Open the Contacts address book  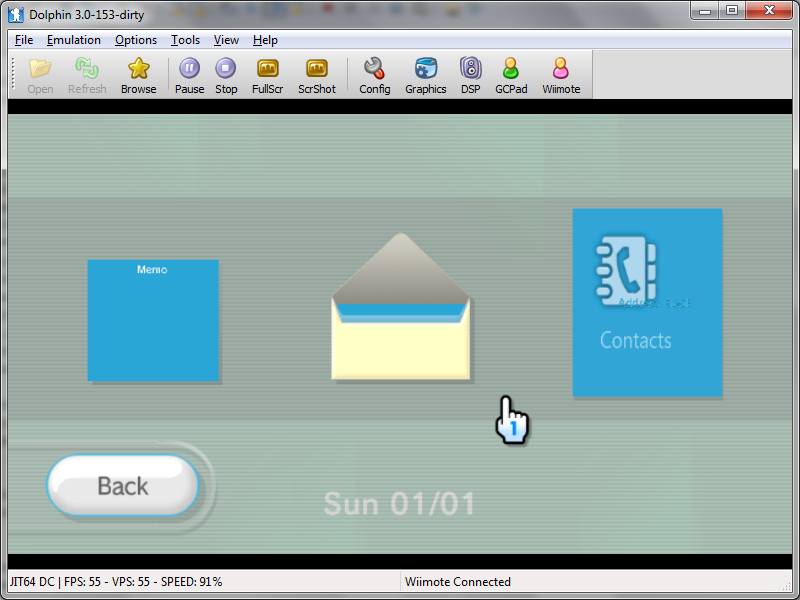click(647, 303)
